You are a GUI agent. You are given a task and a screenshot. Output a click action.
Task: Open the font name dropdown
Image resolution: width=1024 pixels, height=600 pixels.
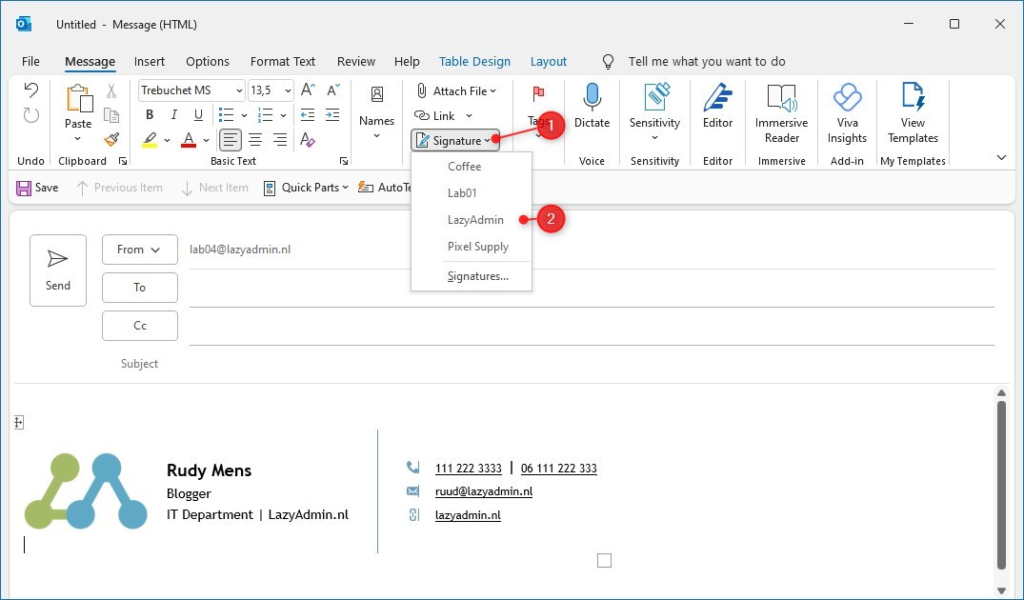click(240, 91)
